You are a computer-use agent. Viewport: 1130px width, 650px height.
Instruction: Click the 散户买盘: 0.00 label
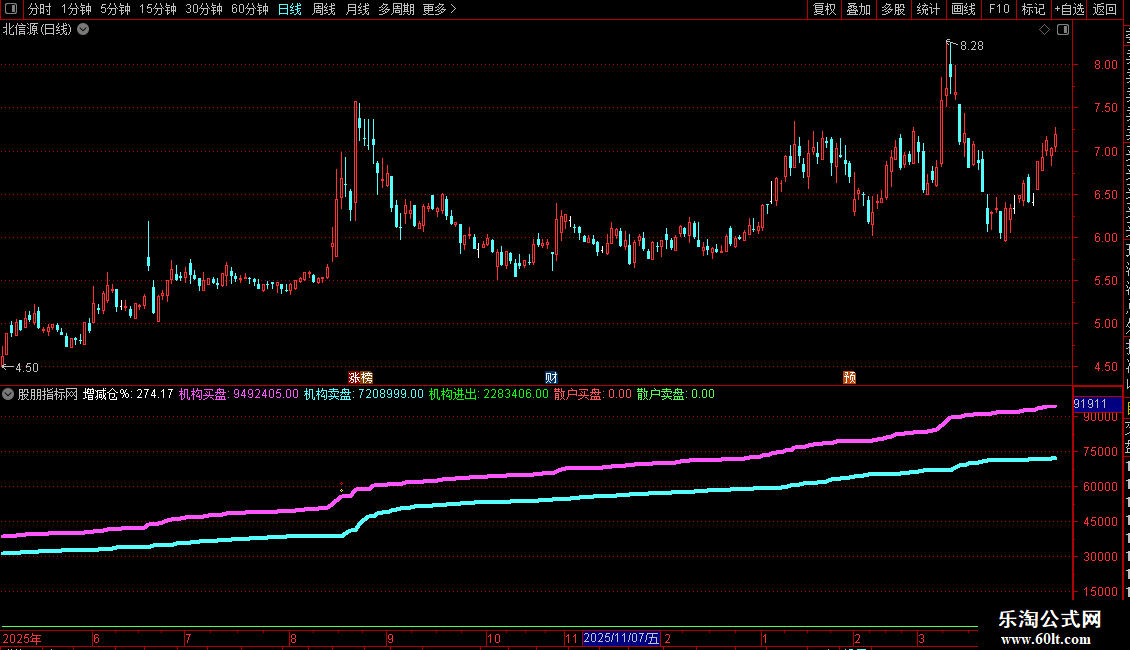592,394
